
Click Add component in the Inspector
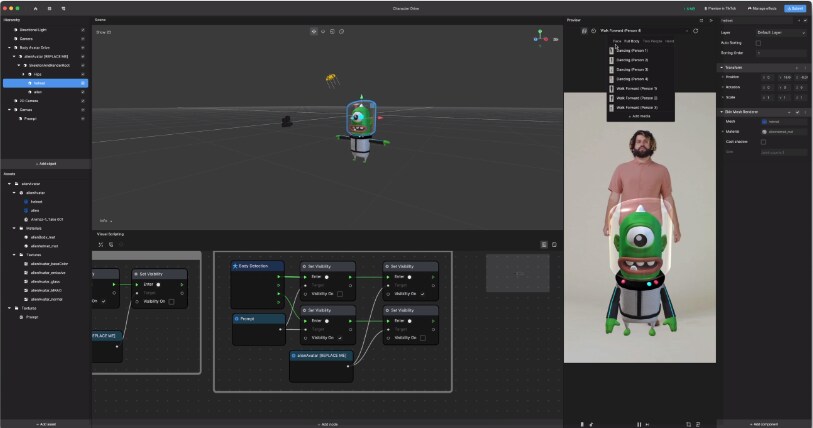click(764, 424)
